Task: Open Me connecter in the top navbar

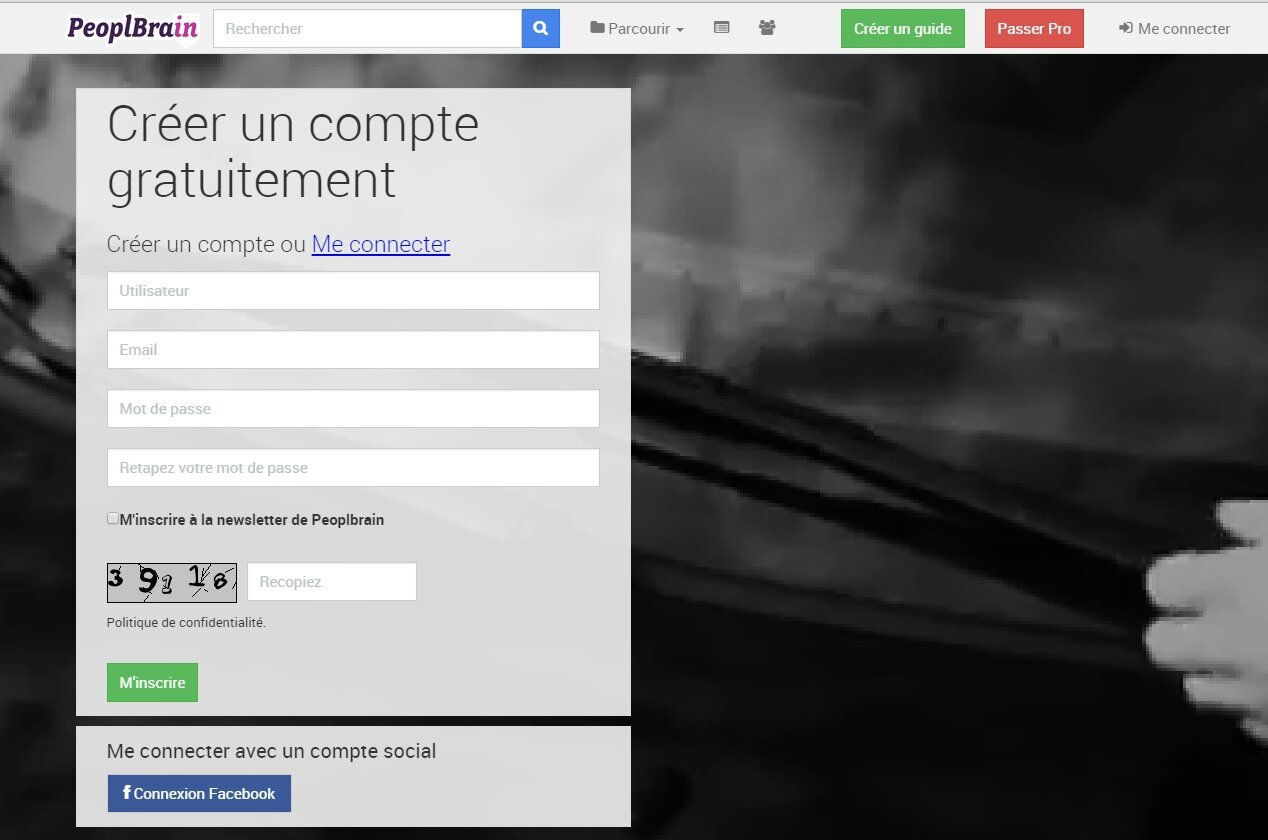Action: pyautogui.click(x=1174, y=29)
